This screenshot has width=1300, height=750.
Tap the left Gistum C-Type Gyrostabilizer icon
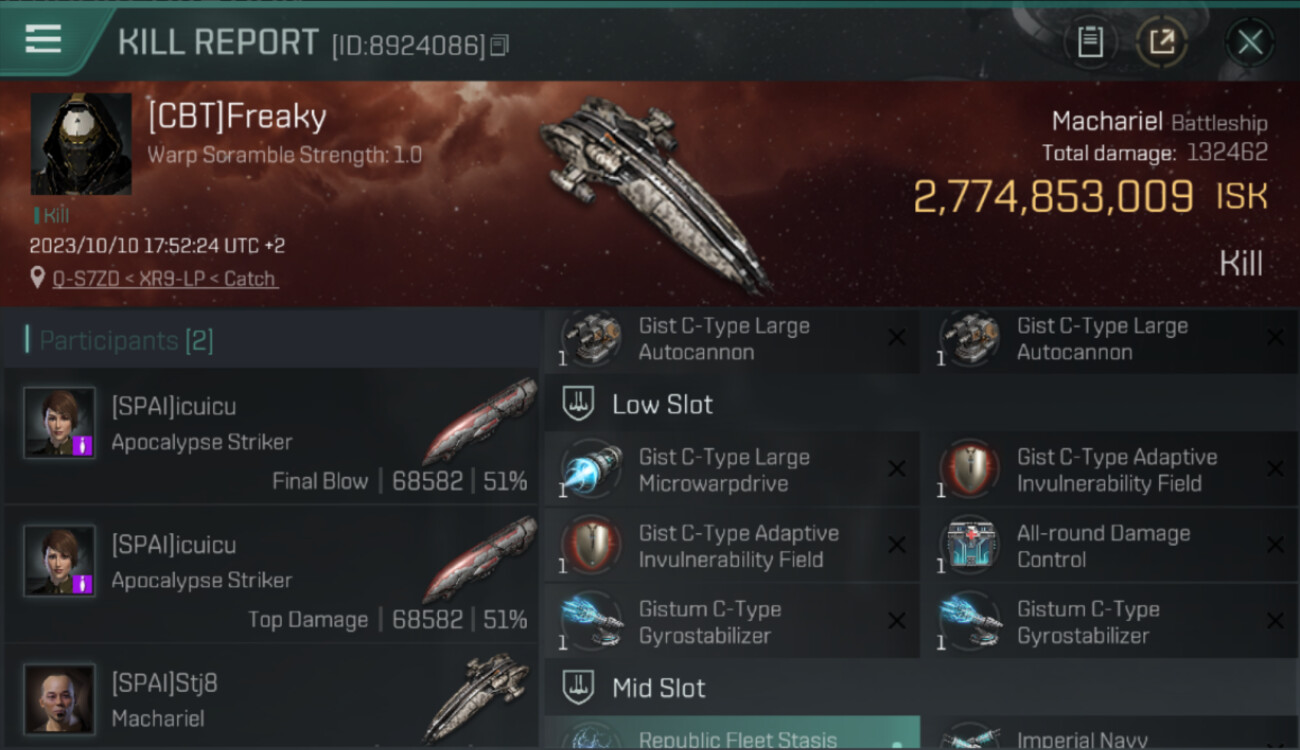[591, 621]
